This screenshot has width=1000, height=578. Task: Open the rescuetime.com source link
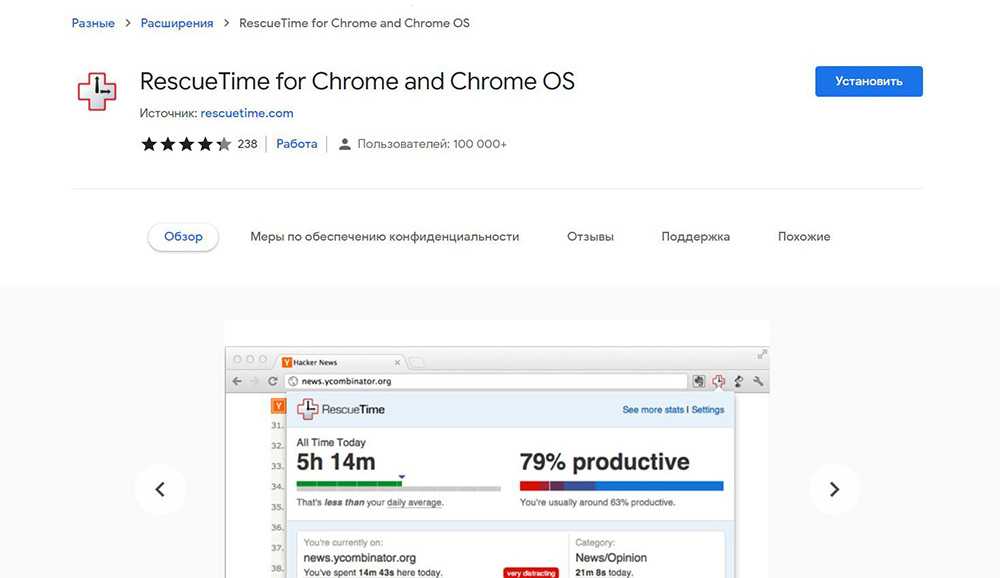(247, 113)
